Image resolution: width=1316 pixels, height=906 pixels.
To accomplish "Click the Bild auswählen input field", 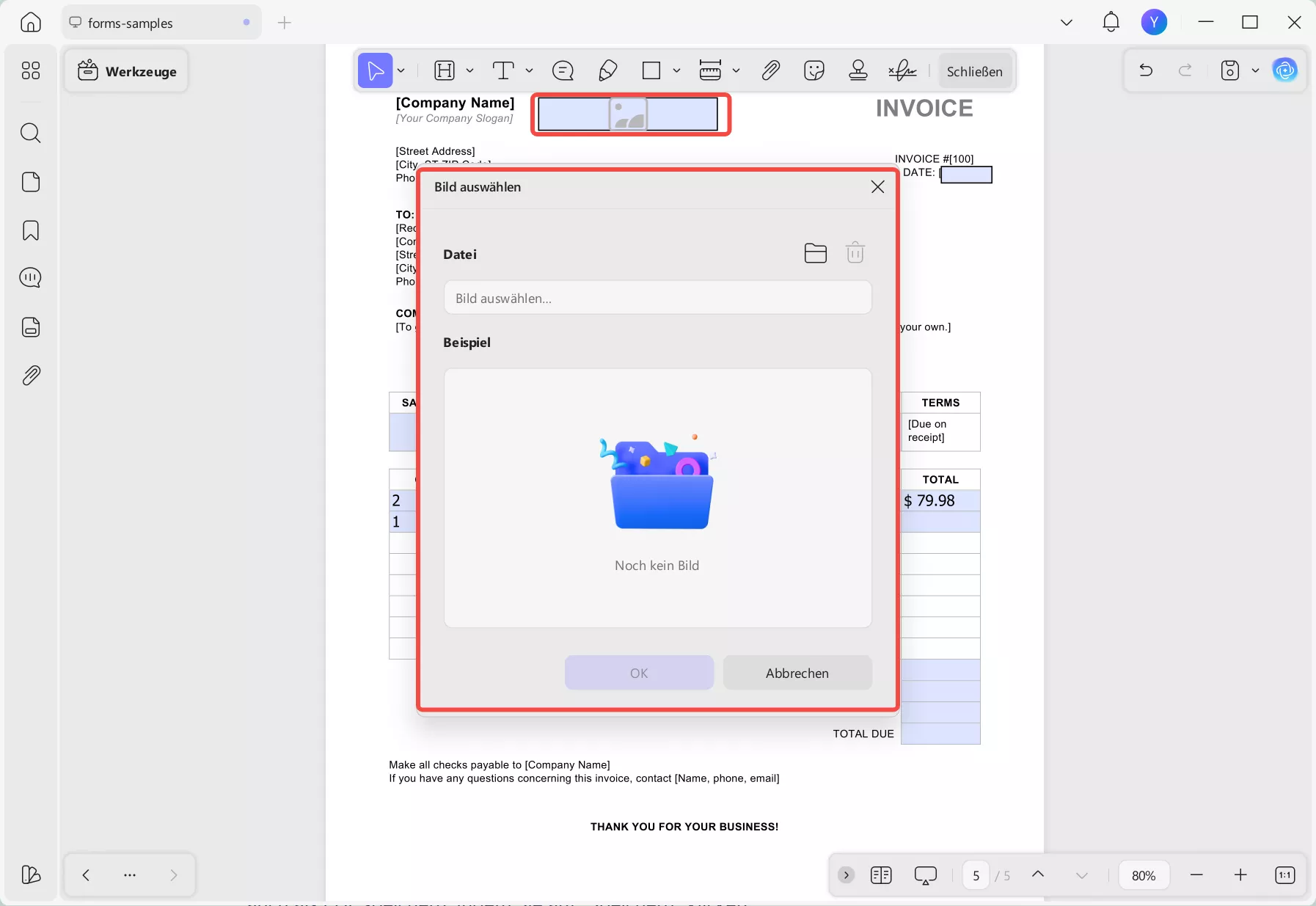I will pyautogui.click(x=657, y=297).
